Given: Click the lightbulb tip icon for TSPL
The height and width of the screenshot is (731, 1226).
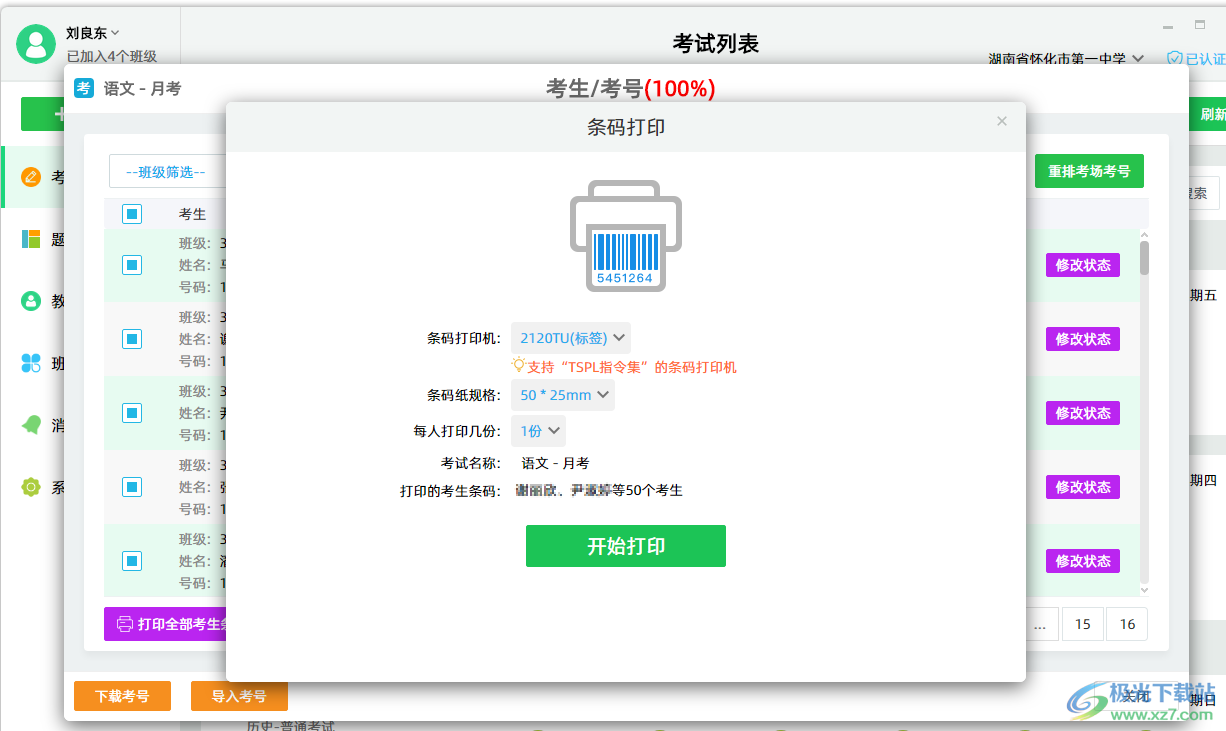Looking at the screenshot, I should pos(519,366).
